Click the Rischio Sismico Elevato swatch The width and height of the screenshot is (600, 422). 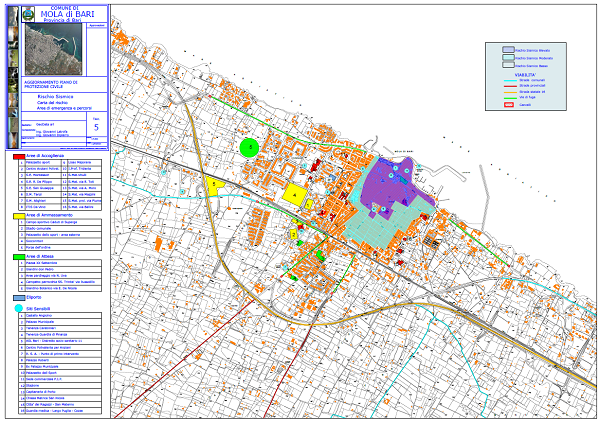(x=508, y=48)
